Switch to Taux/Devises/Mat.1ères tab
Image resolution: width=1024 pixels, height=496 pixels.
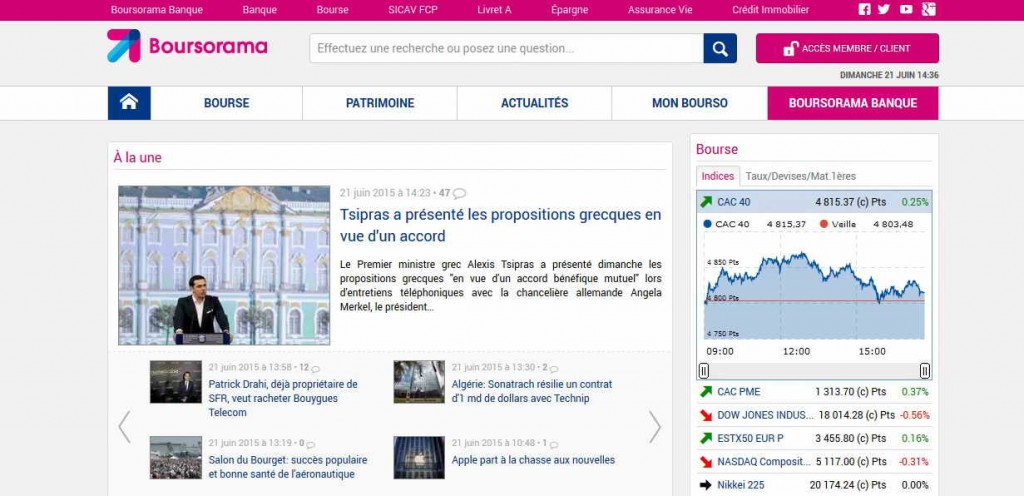800,176
